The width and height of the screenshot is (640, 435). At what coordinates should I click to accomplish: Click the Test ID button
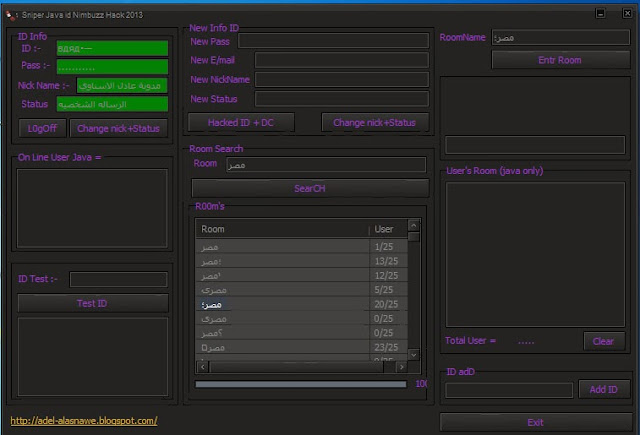click(92, 303)
